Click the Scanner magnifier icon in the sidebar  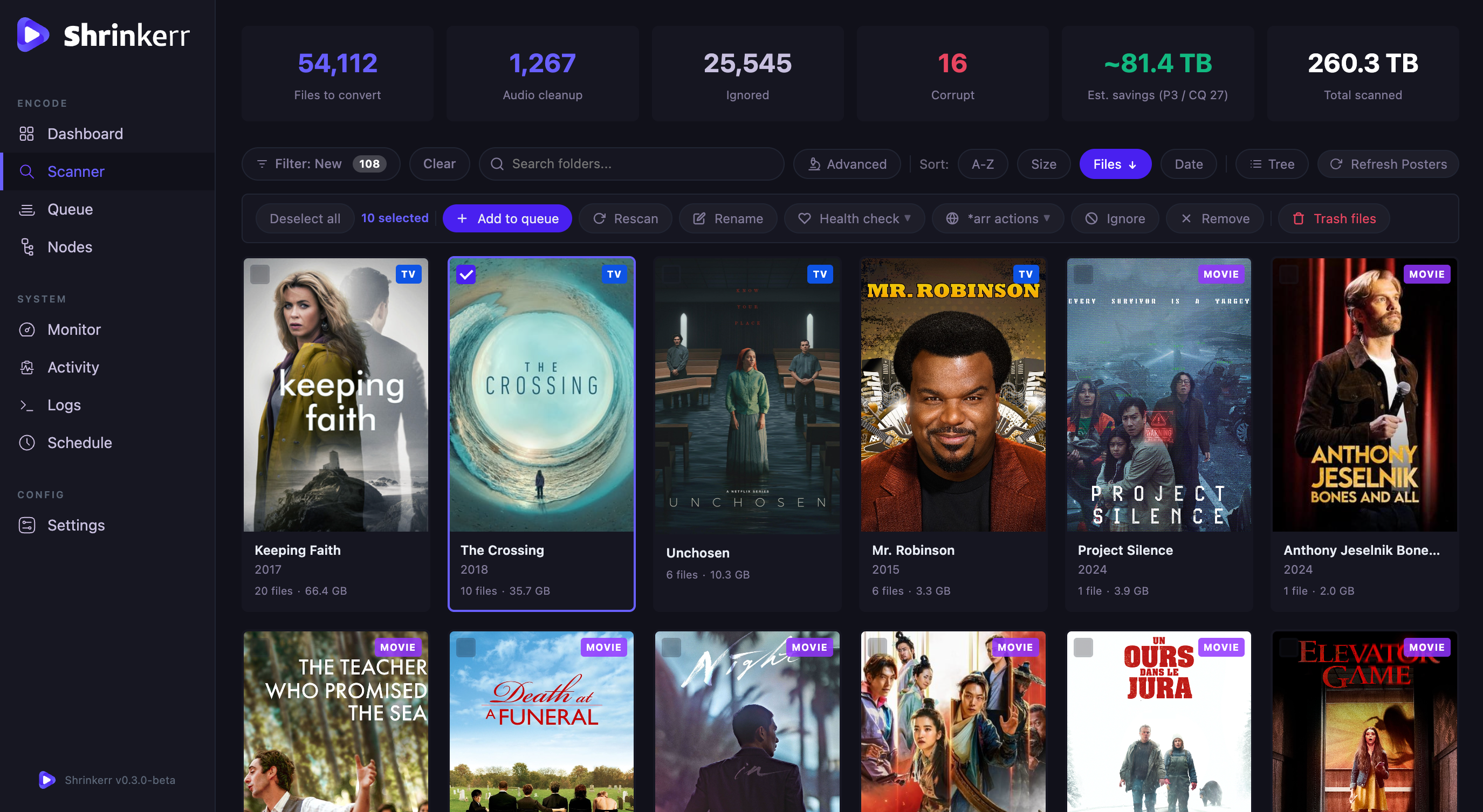coord(26,171)
